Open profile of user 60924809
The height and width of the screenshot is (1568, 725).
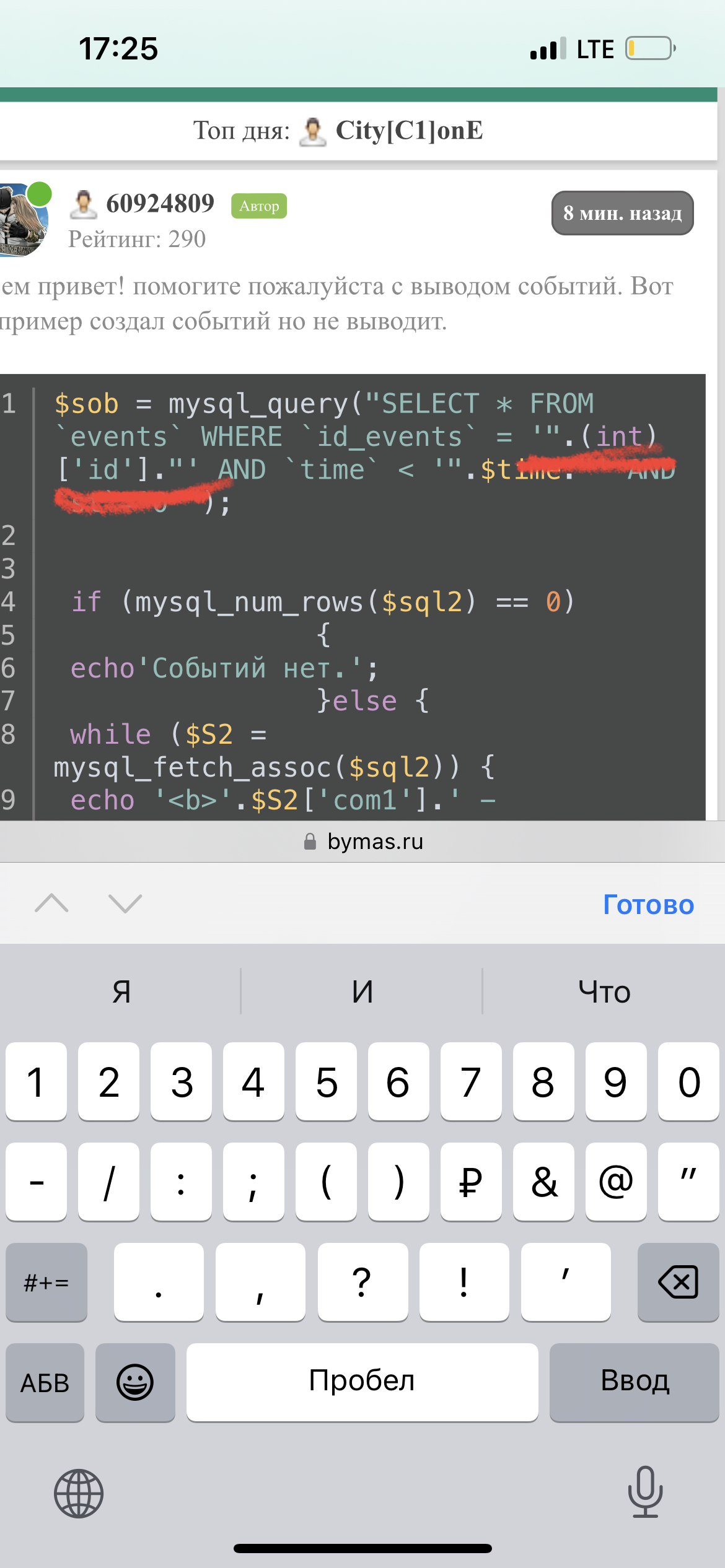[160, 204]
